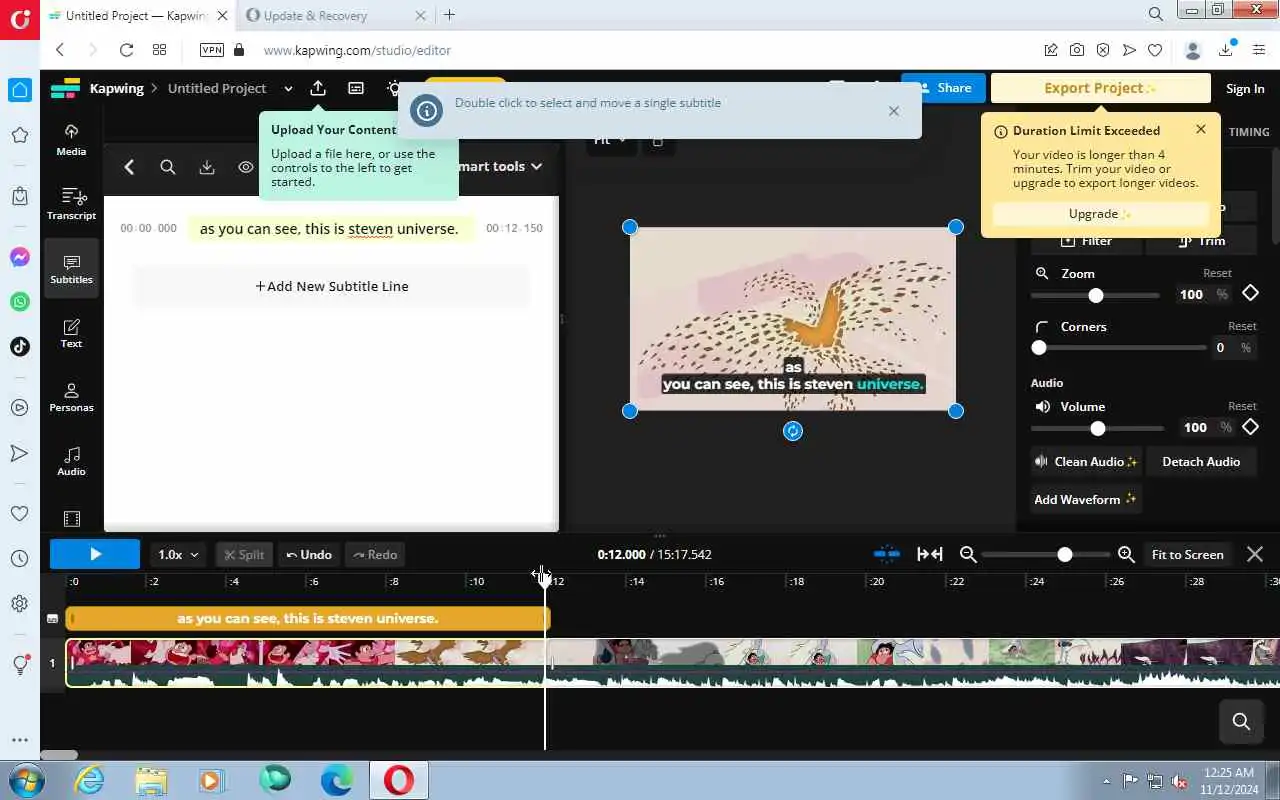This screenshot has height=800, width=1280.
Task: Open project name dropdown arrow
Action: click(288, 89)
